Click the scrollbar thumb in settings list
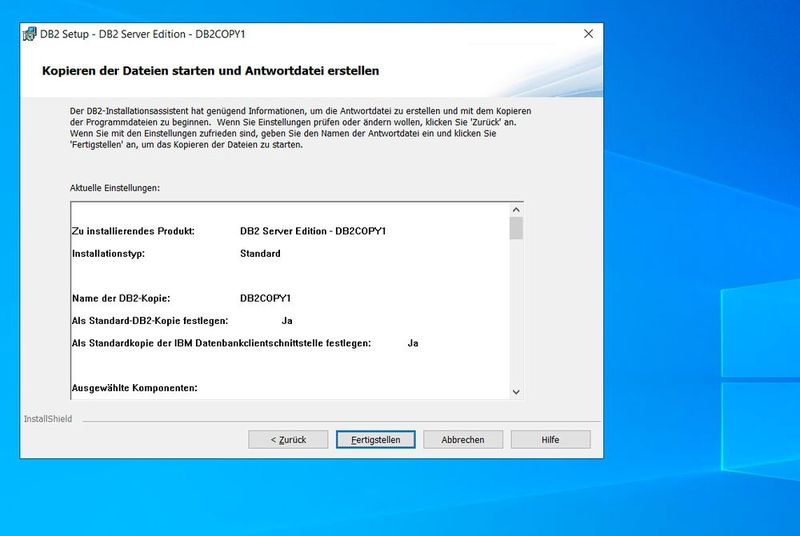800x536 pixels. point(516,228)
